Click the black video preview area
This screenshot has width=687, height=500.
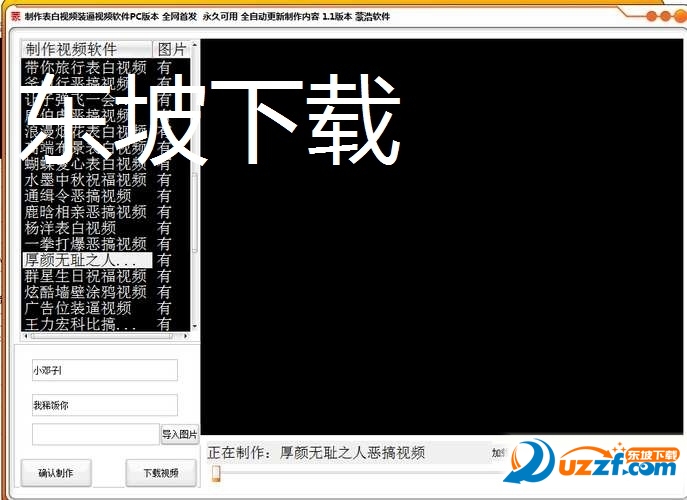(x=442, y=237)
